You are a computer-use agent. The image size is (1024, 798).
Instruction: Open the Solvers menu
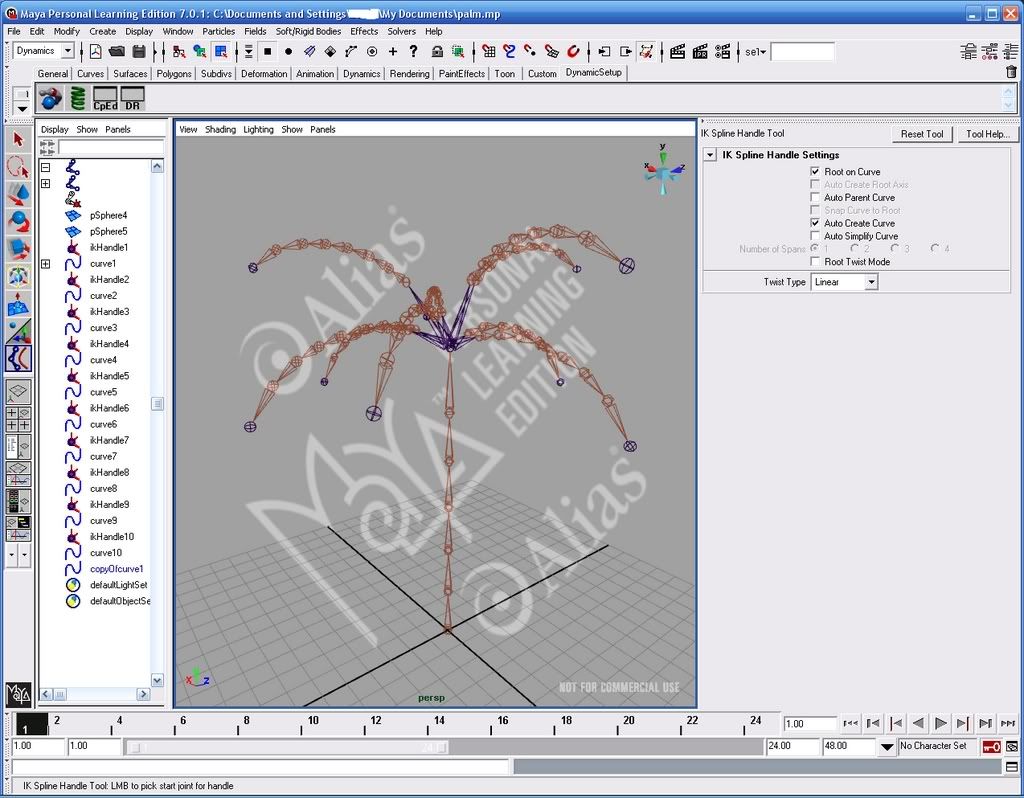pos(402,31)
